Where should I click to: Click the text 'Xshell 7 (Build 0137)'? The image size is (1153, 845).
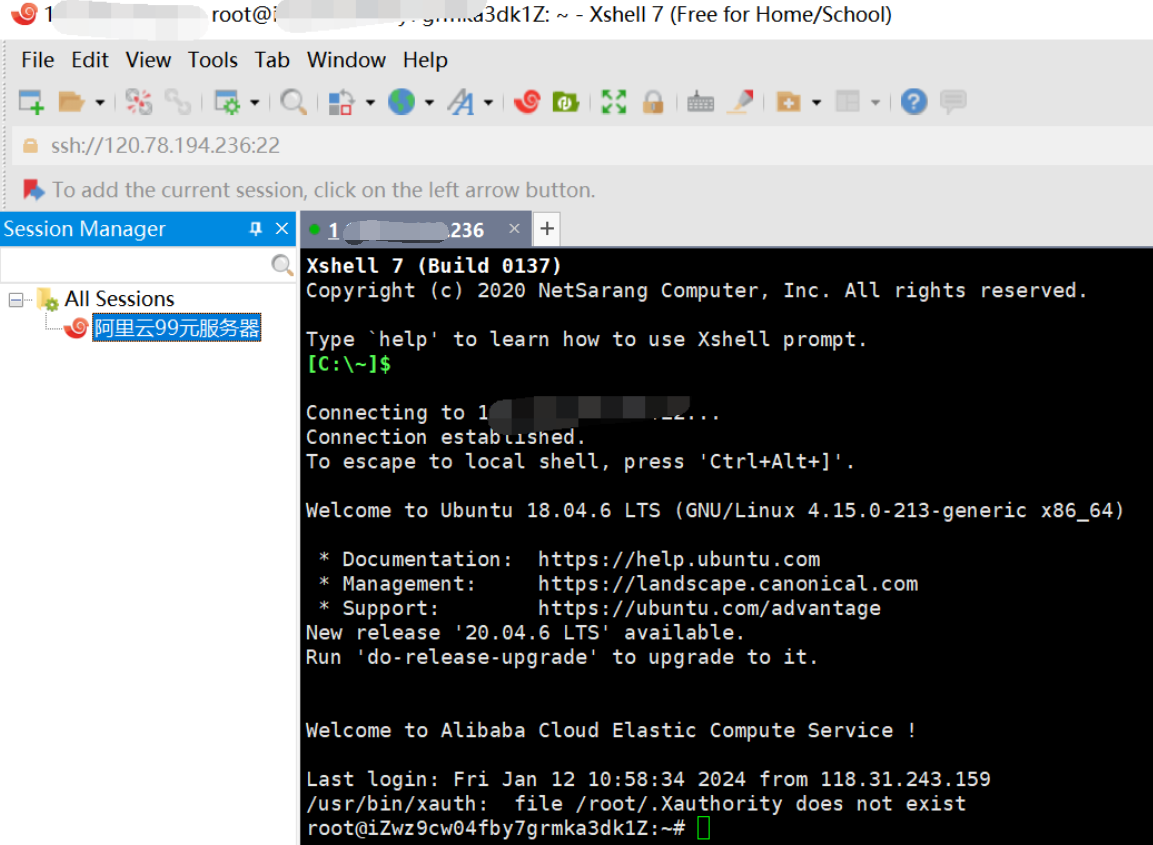(x=434, y=265)
